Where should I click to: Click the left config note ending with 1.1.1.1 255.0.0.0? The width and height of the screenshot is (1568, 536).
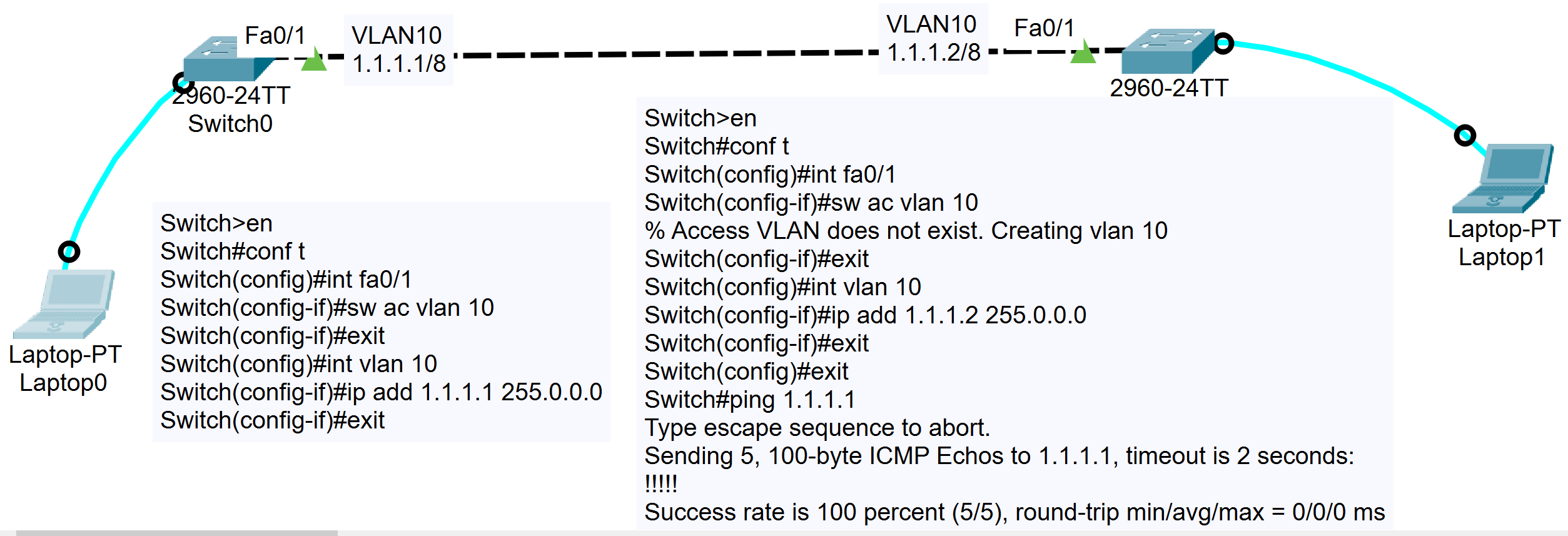tap(381, 321)
